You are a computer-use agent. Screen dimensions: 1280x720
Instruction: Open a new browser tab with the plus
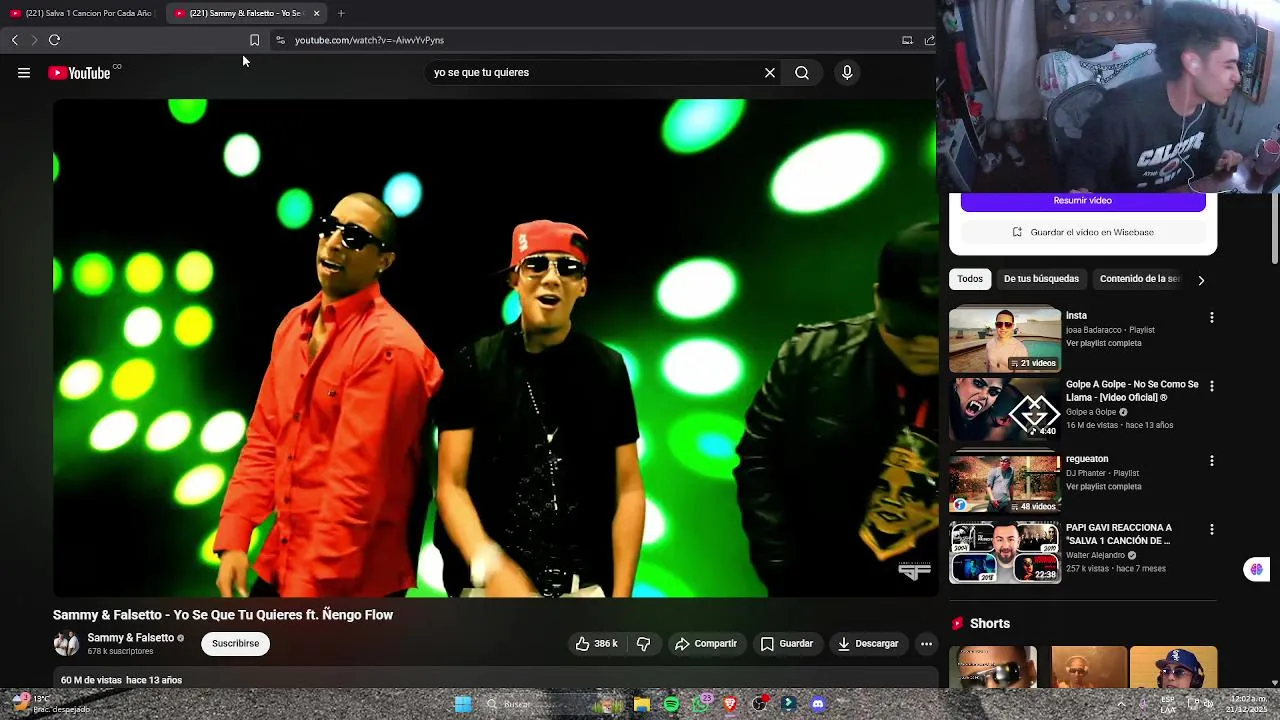click(x=341, y=13)
